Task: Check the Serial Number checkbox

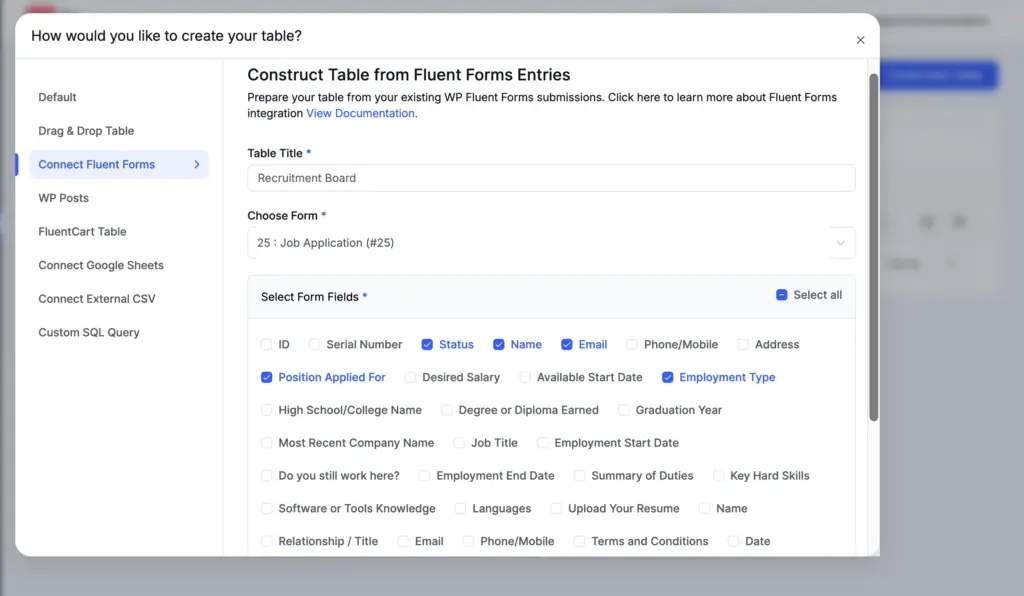Action: point(315,345)
